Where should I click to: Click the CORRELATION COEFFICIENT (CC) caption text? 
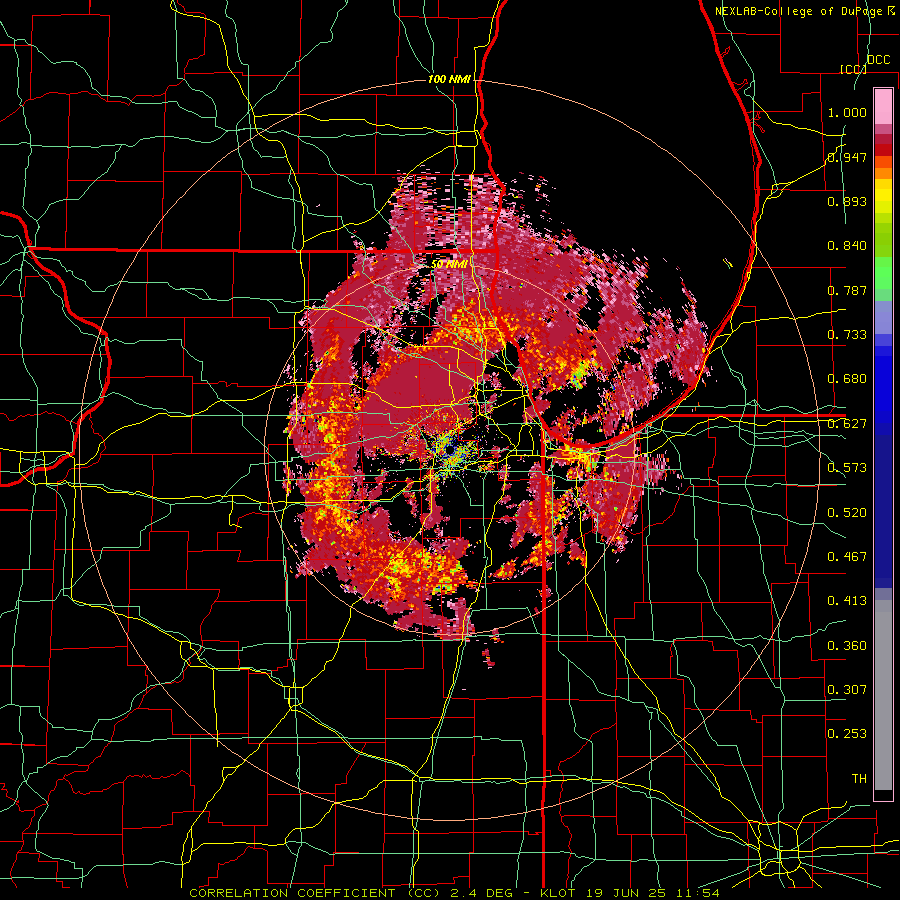coord(315,893)
